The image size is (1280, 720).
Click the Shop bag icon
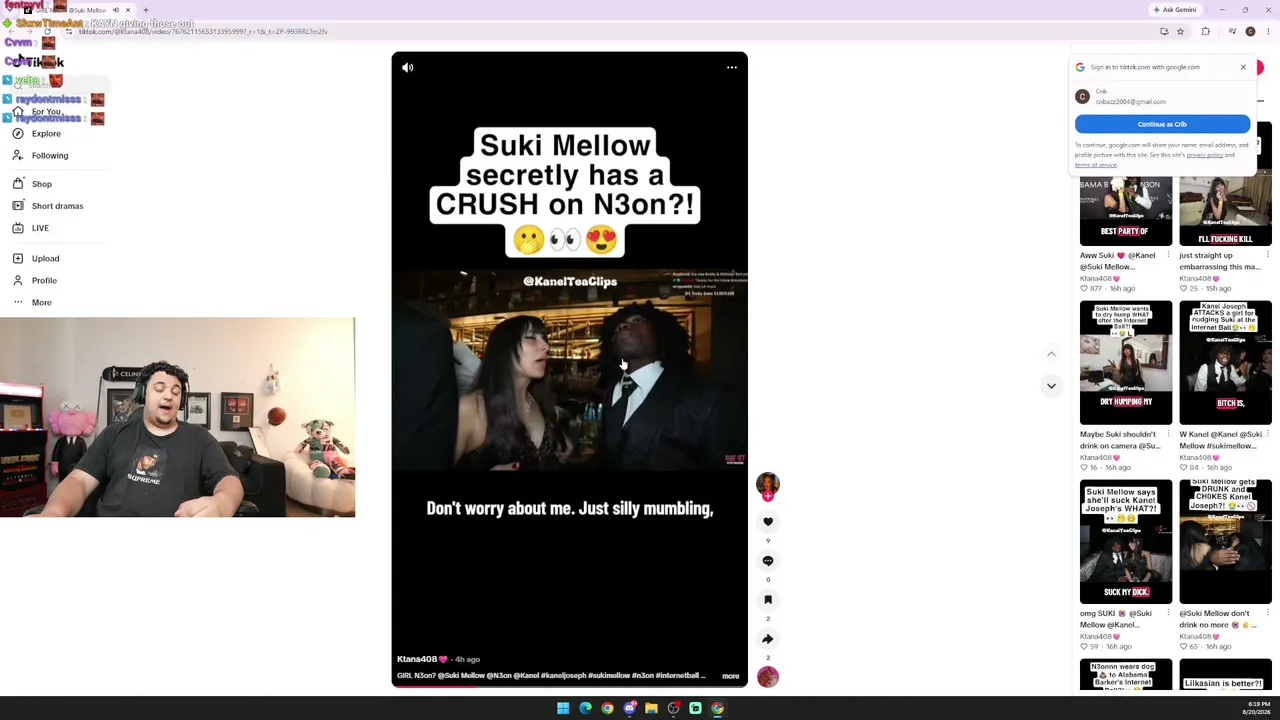pyautogui.click(x=18, y=184)
